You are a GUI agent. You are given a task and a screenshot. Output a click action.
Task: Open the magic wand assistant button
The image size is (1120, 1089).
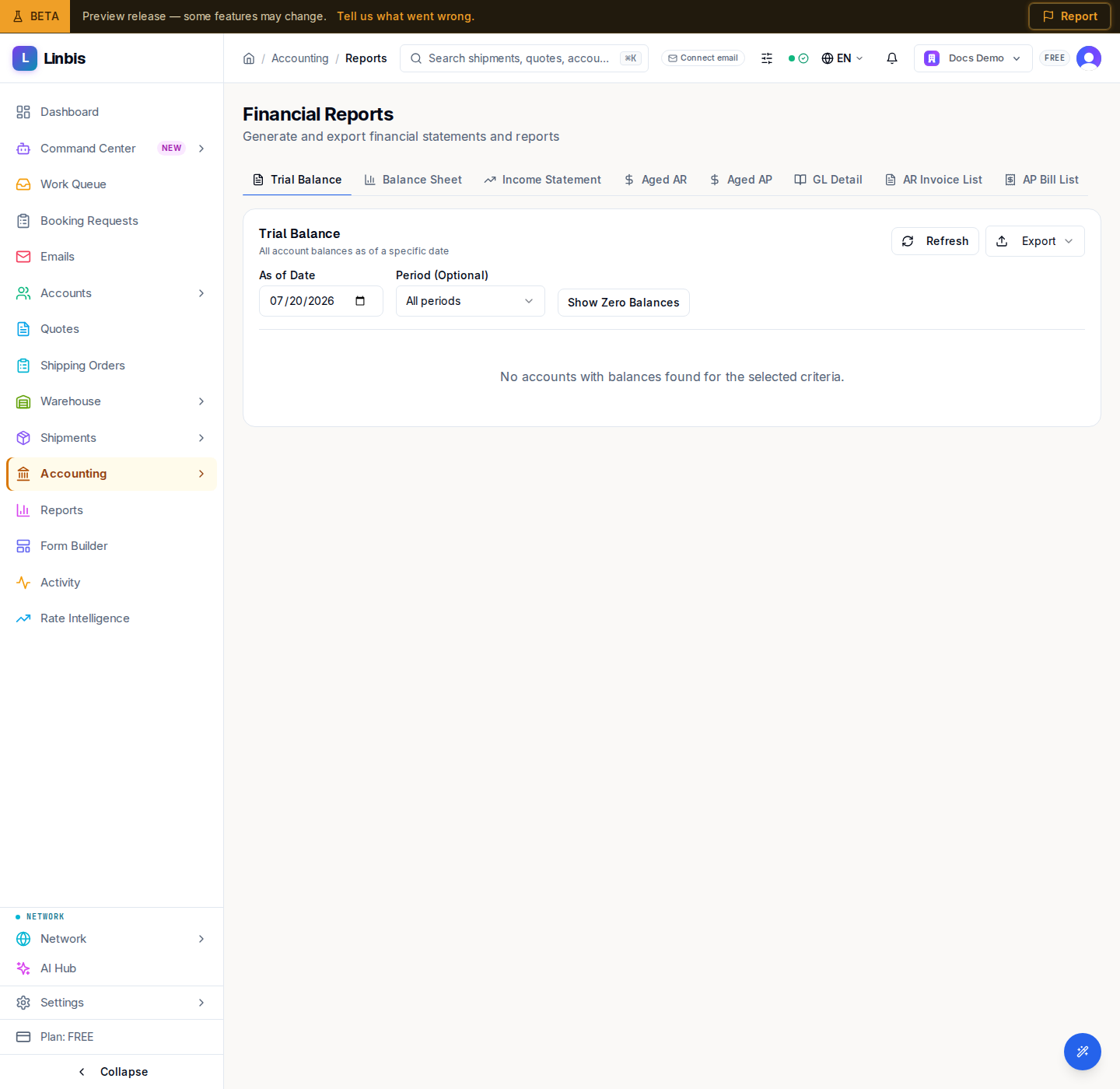click(1083, 1052)
